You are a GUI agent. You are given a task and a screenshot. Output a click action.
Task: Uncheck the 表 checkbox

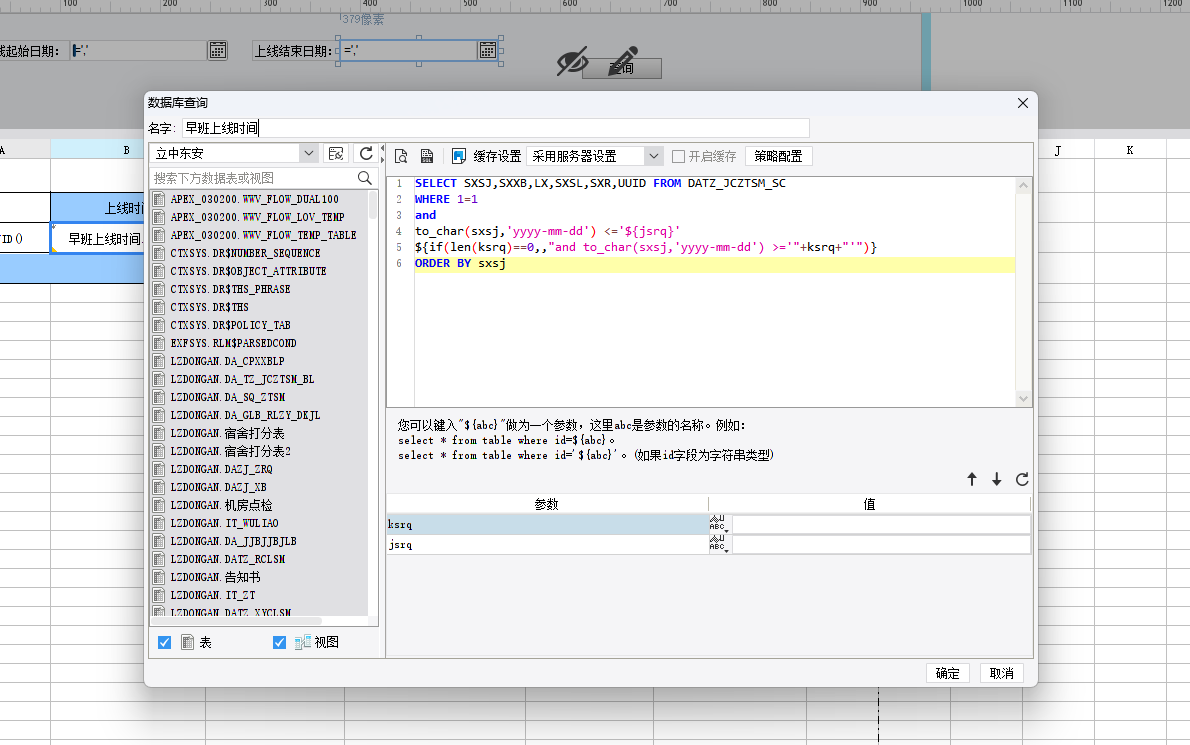pos(165,642)
